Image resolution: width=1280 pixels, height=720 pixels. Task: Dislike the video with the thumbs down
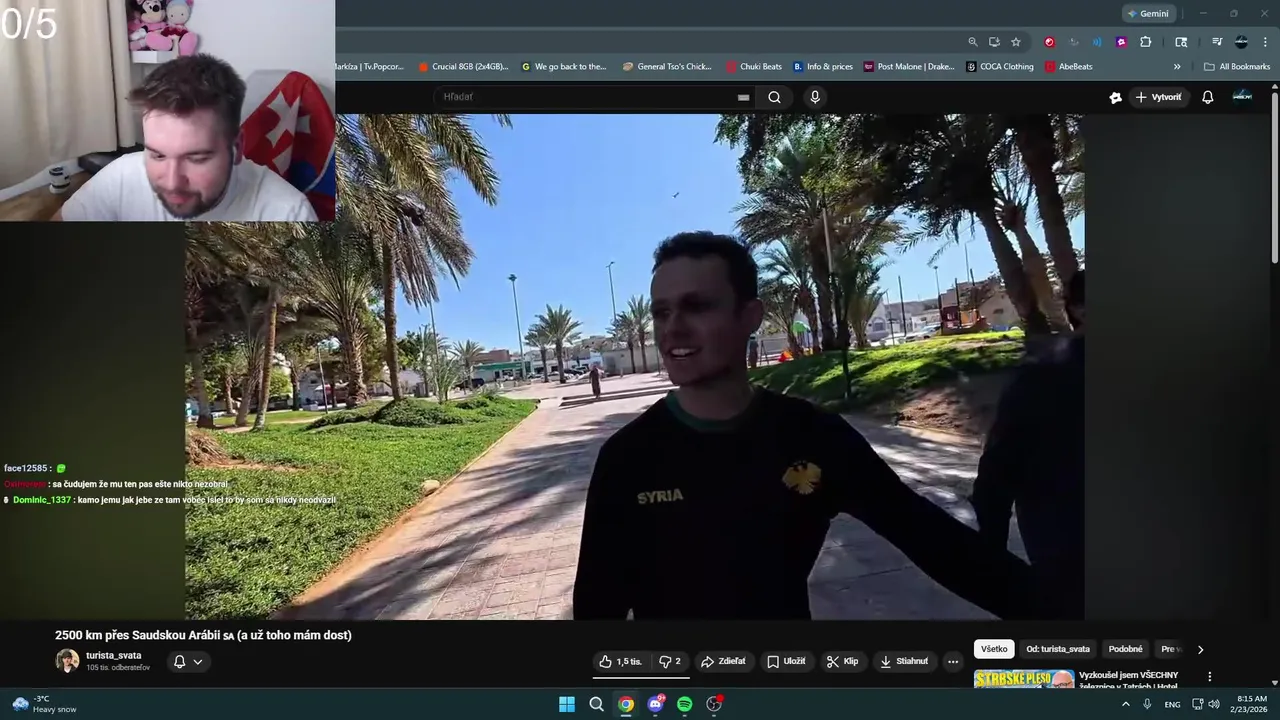click(670, 661)
